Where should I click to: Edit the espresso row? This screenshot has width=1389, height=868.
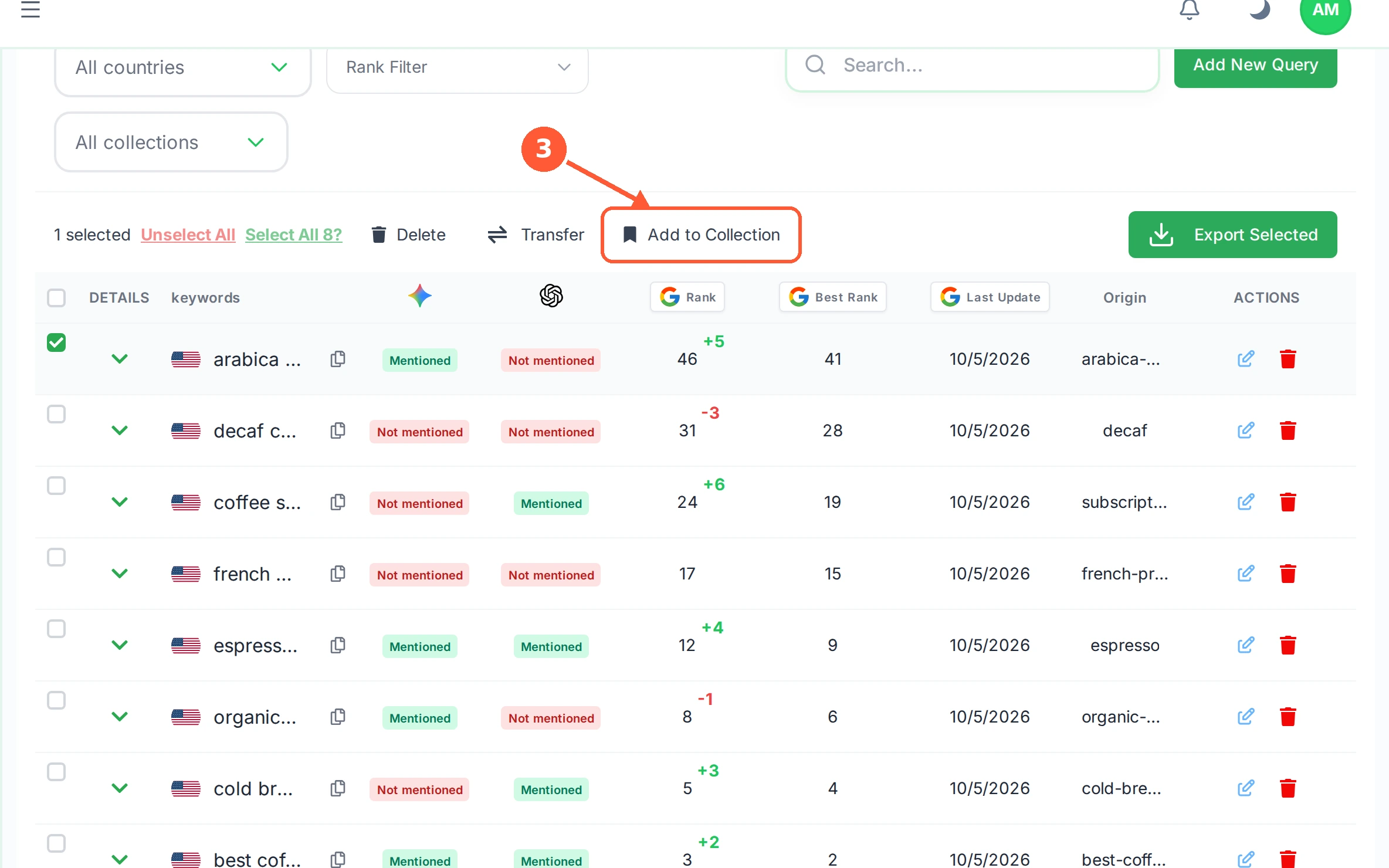1246,645
